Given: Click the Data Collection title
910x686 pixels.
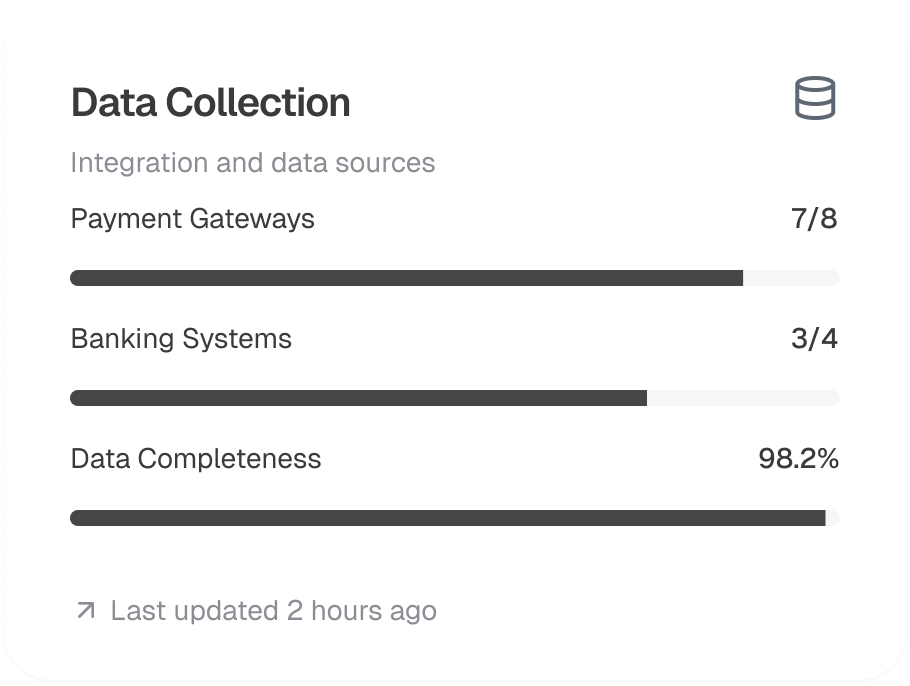Looking at the screenshot, I should click(x=210, y=103).
